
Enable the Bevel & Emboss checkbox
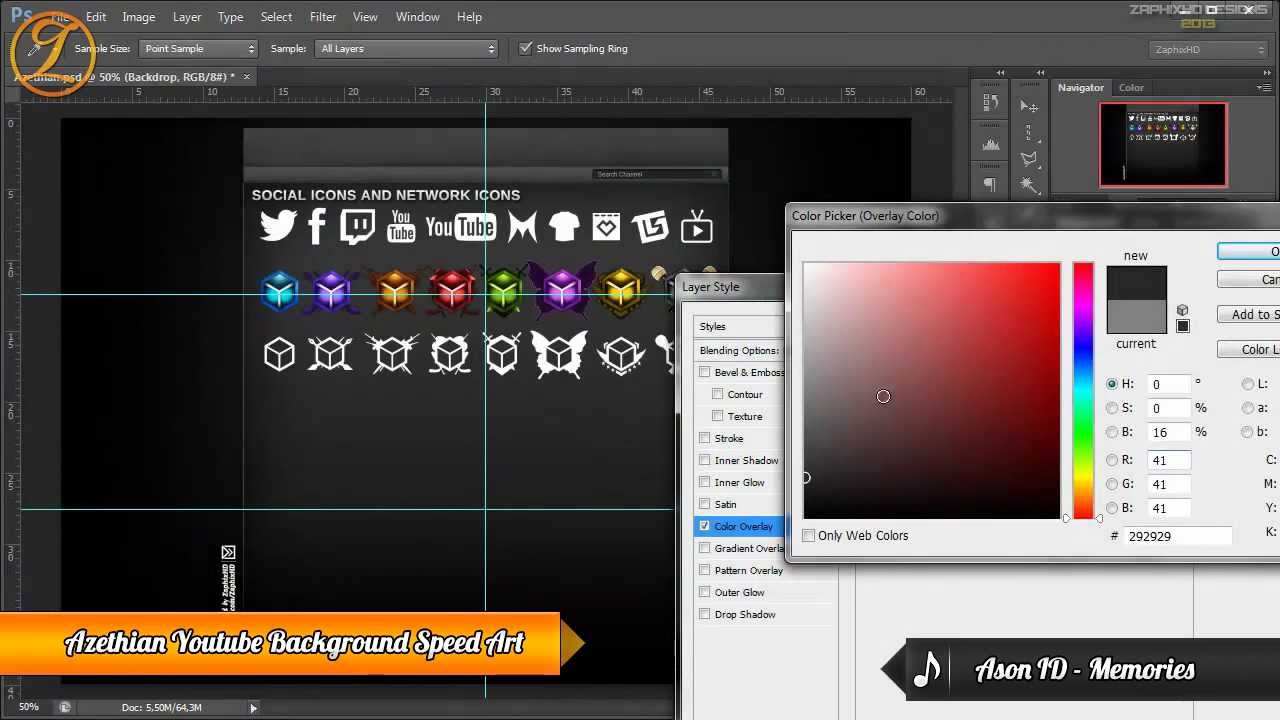tap(705, 372)
